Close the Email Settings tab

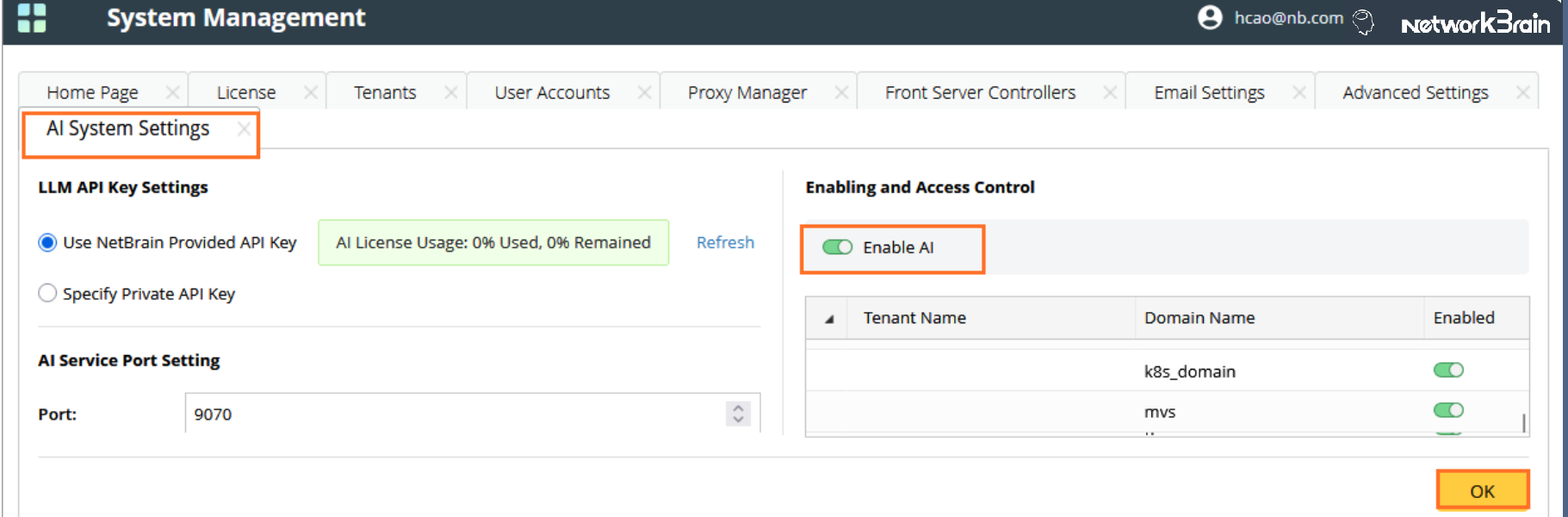pos(1299,92)
